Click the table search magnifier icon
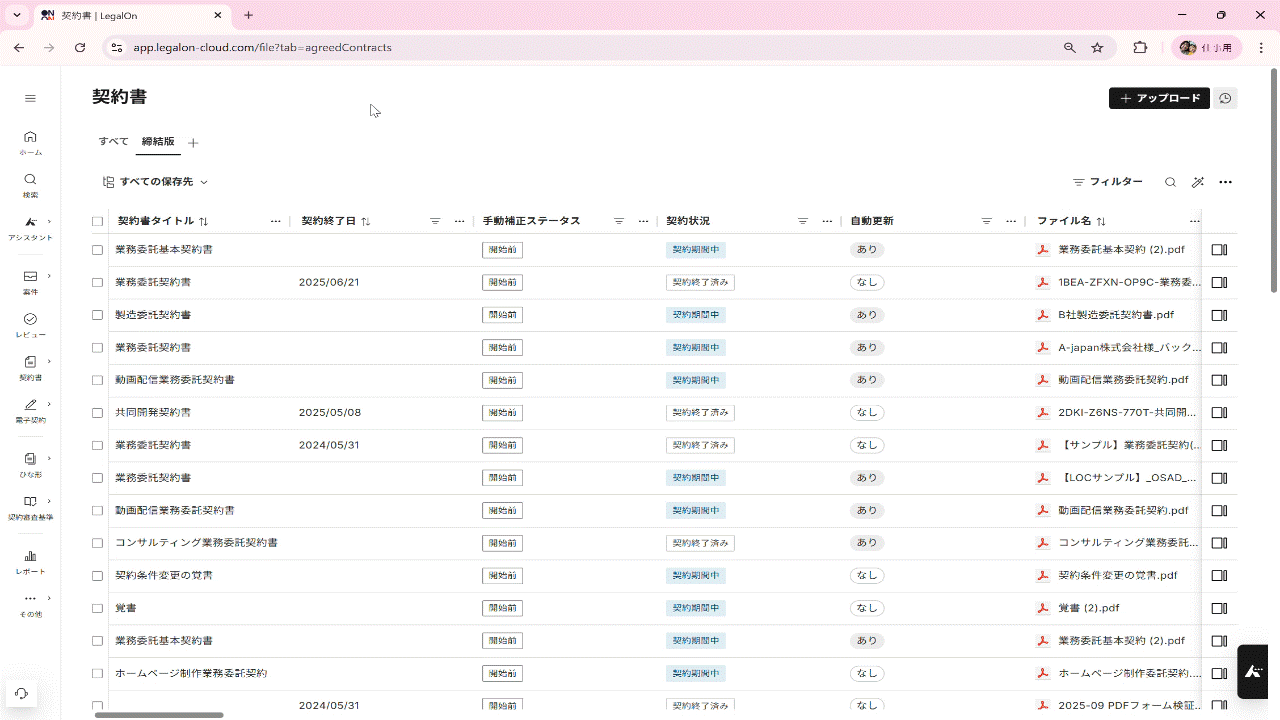This screenshot has height=720, width=1280. click(1170, 182)
